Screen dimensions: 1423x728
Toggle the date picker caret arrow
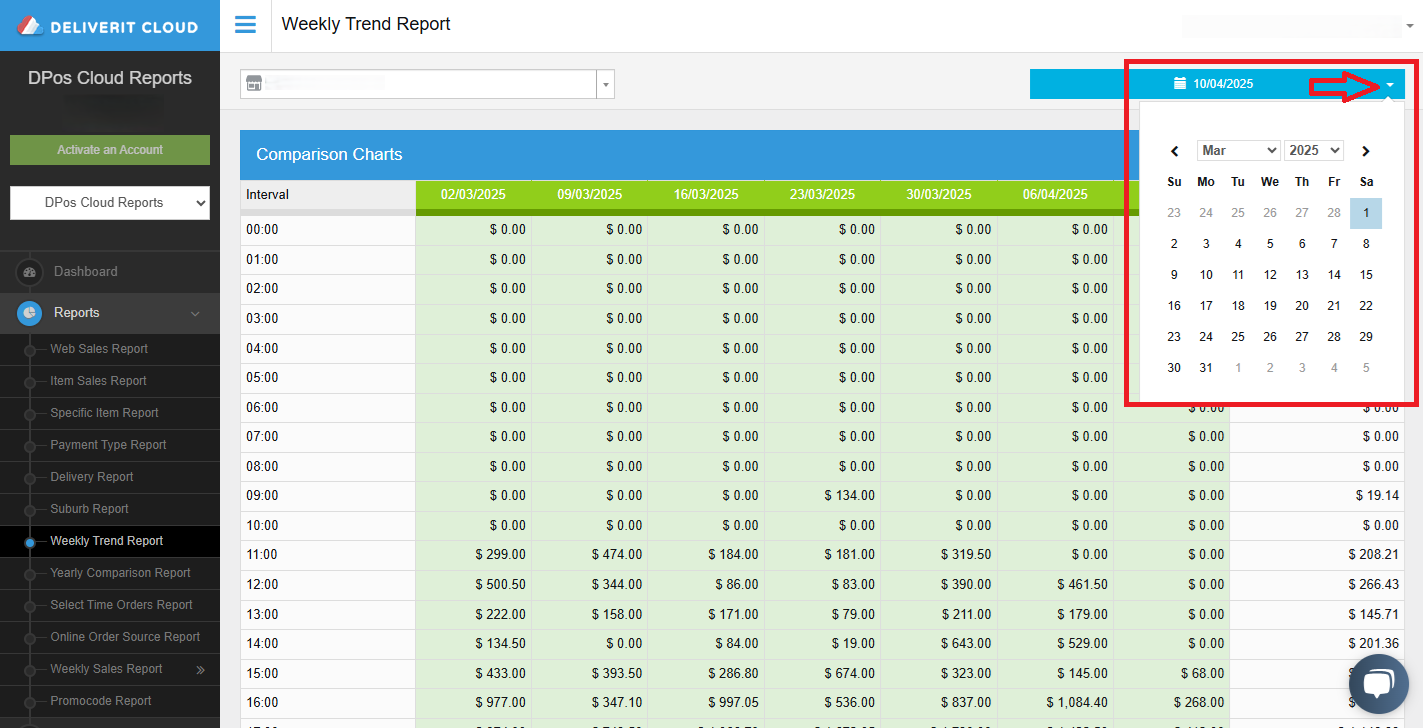pyautogui.click(x=1390, y=85)
